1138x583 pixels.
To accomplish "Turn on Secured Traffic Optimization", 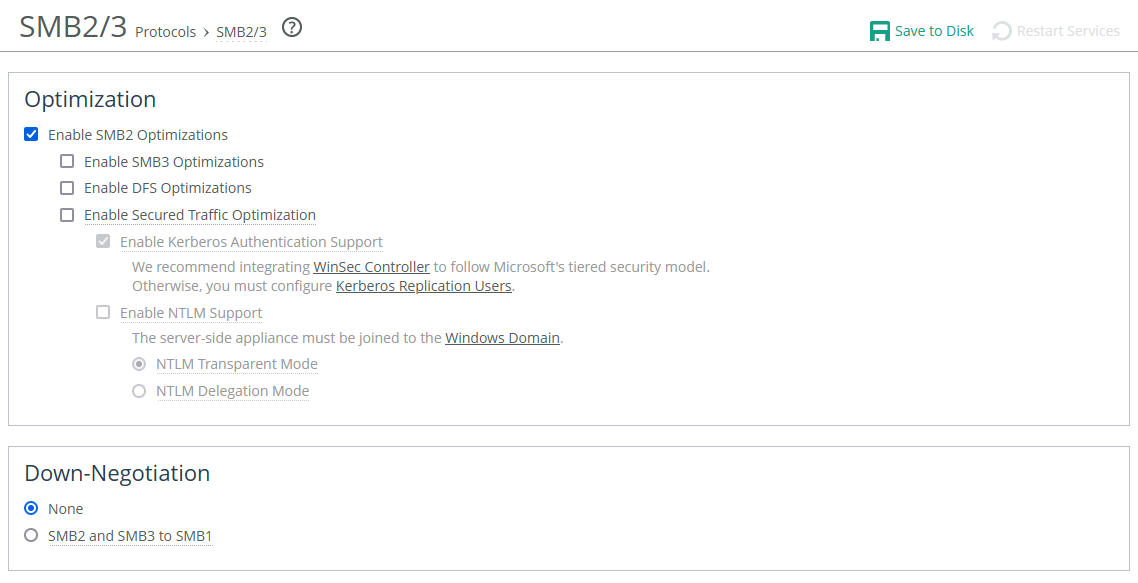I will pos(67,215).
